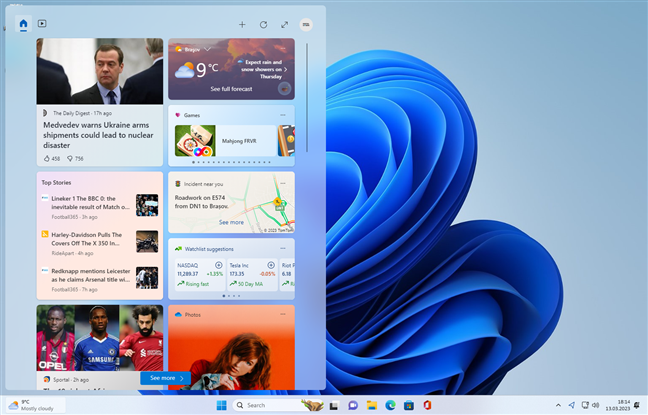Open the profile avatar settings
648x415 pixels.
click(x=306, y=25)
